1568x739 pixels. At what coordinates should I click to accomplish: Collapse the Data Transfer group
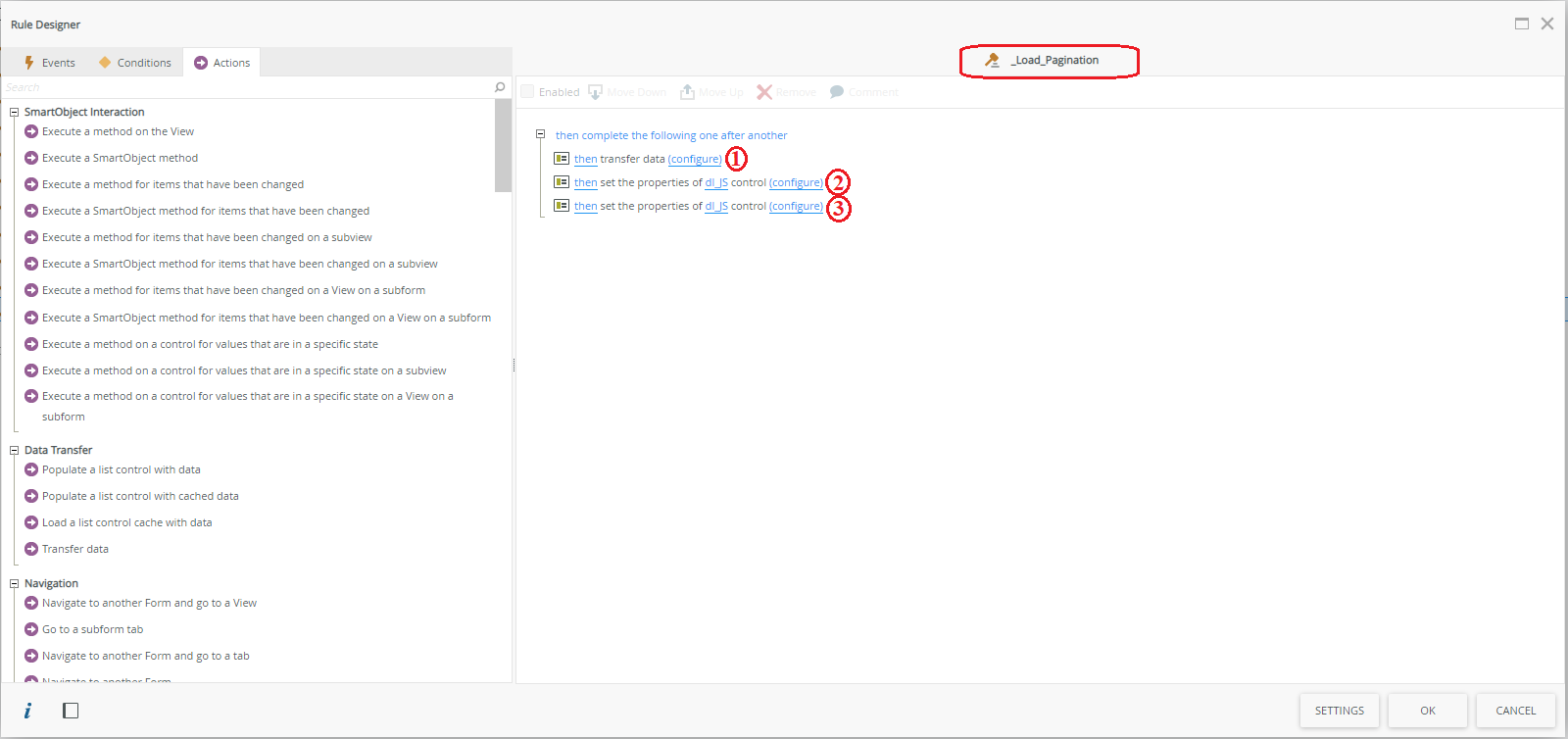click(15, 451)
